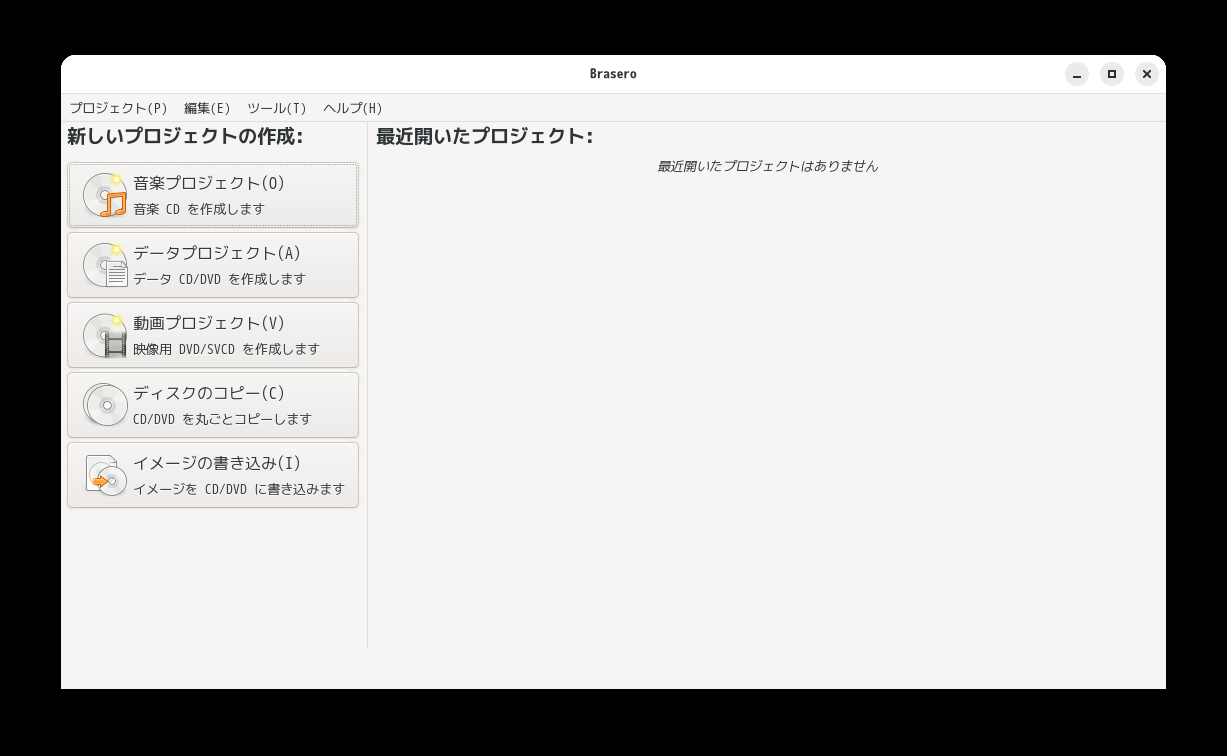Create a データプロジェクト(A) for CD/DVD
The height and width of the screenshot is (756, 1227).
point(213,265)
